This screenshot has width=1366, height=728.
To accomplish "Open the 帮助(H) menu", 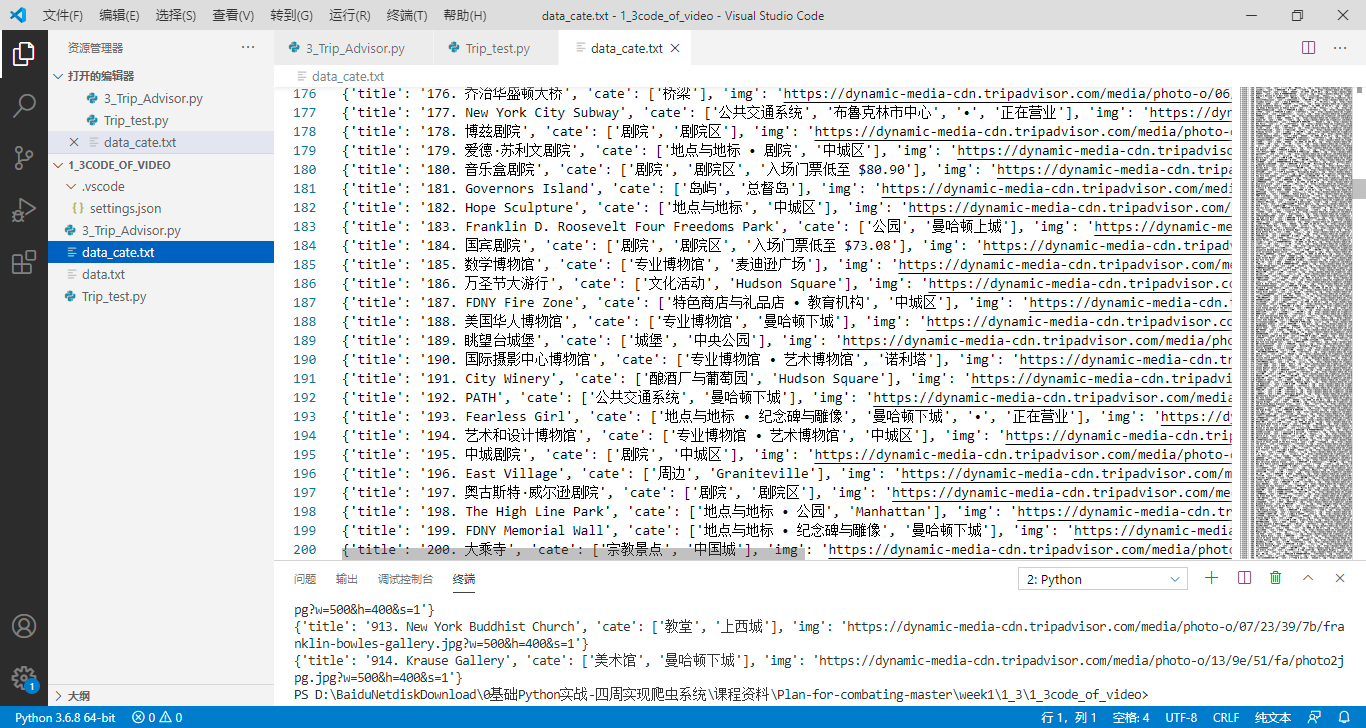I will point(464,16).
